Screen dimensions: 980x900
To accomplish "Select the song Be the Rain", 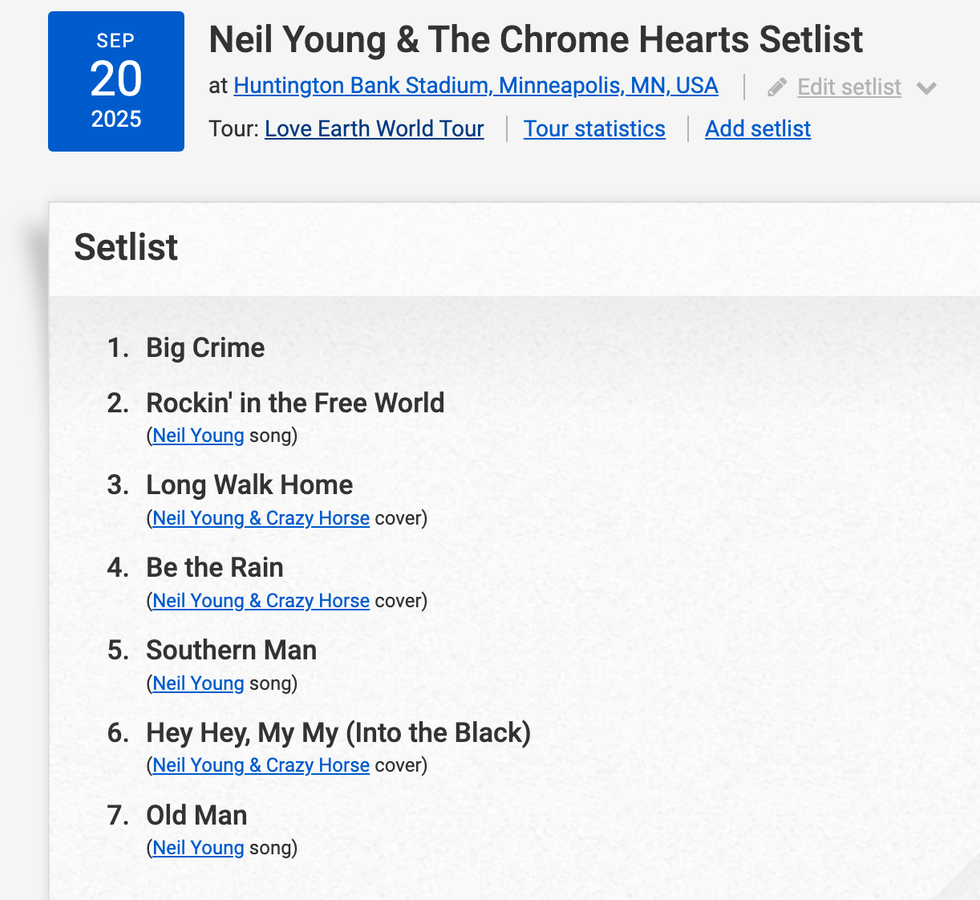I will [x=214, y=568].
